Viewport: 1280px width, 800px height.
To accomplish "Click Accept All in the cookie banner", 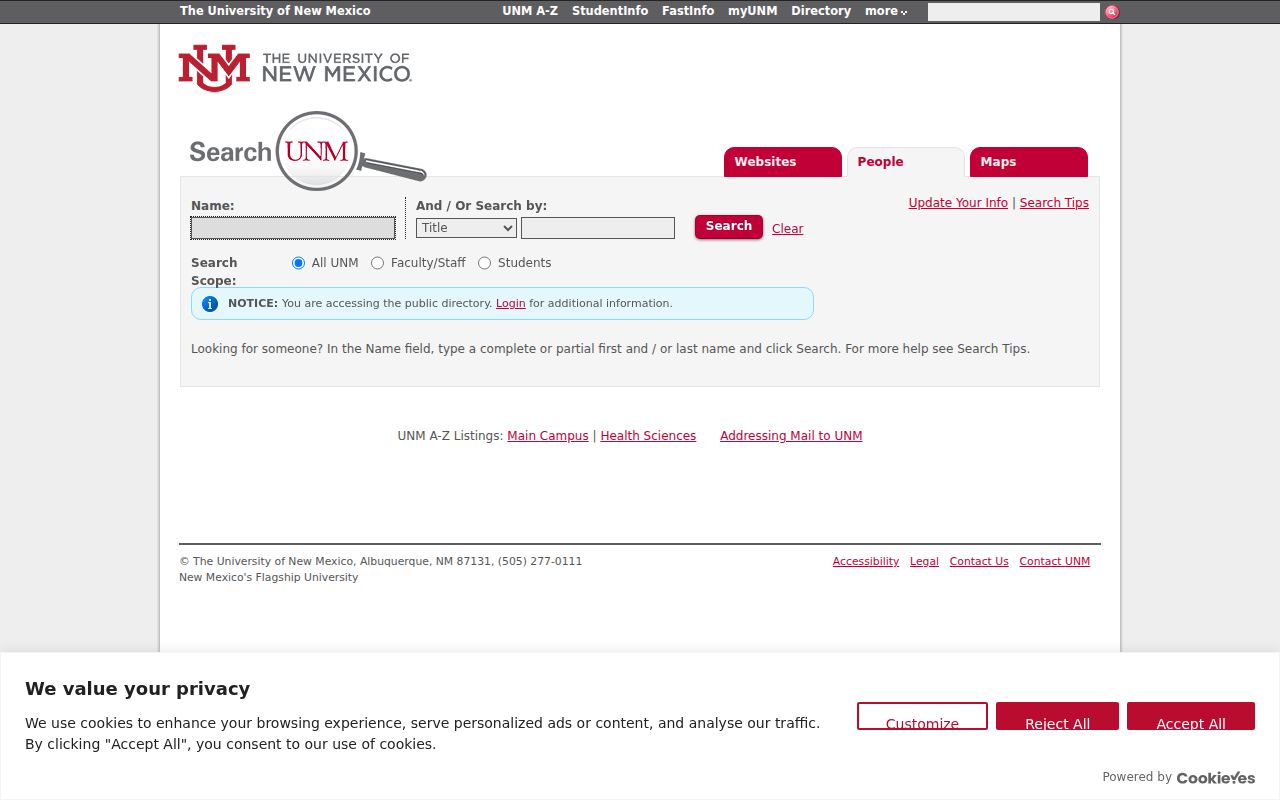I will tap(1191, 716).
